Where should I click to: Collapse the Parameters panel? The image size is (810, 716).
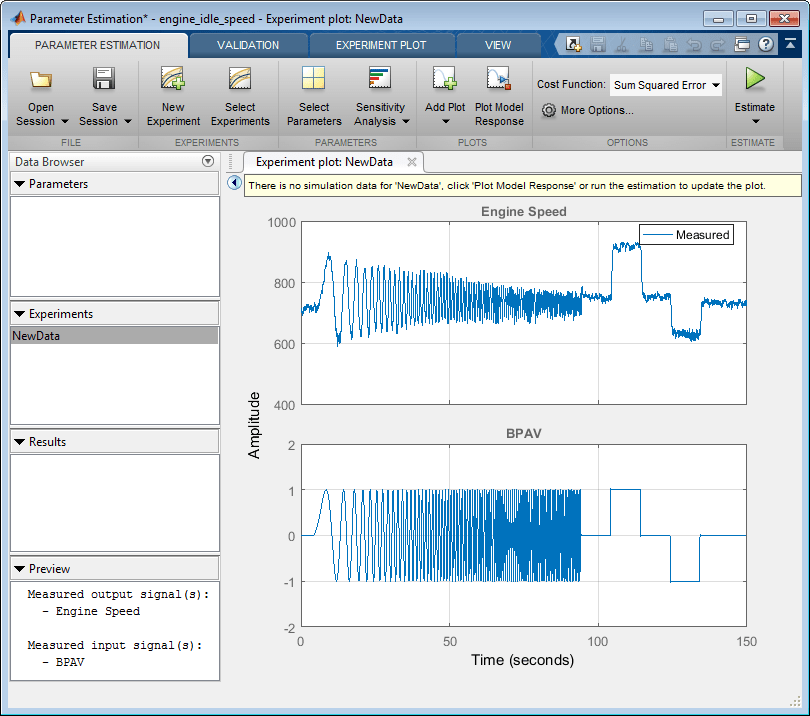[19, 184]
